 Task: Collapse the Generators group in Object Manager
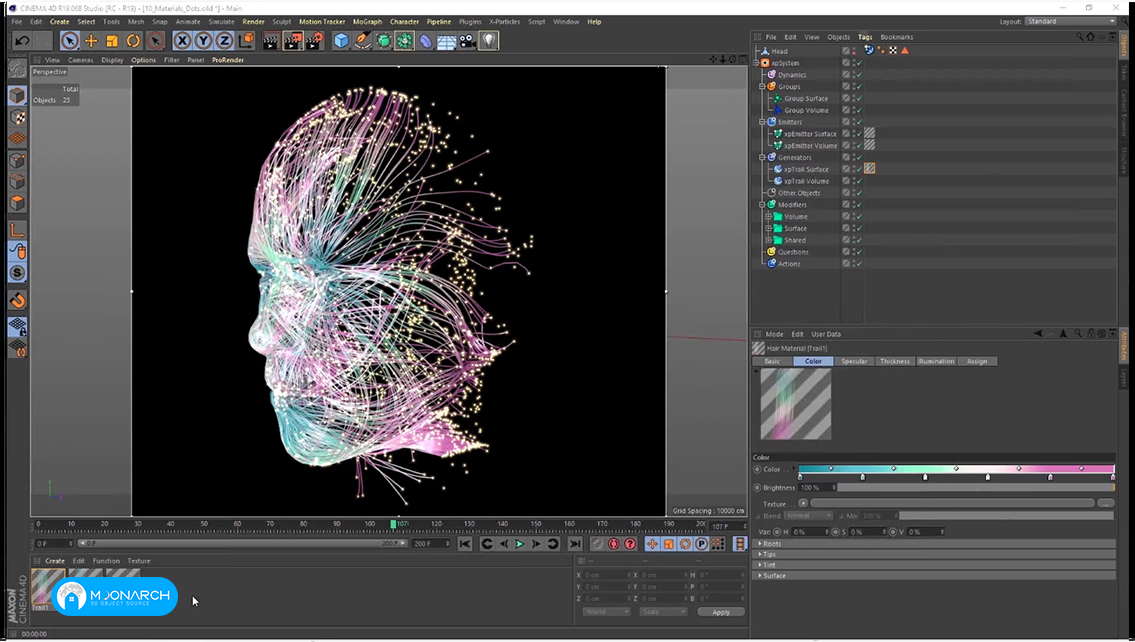pyautogui.click(x=762, y=157)
